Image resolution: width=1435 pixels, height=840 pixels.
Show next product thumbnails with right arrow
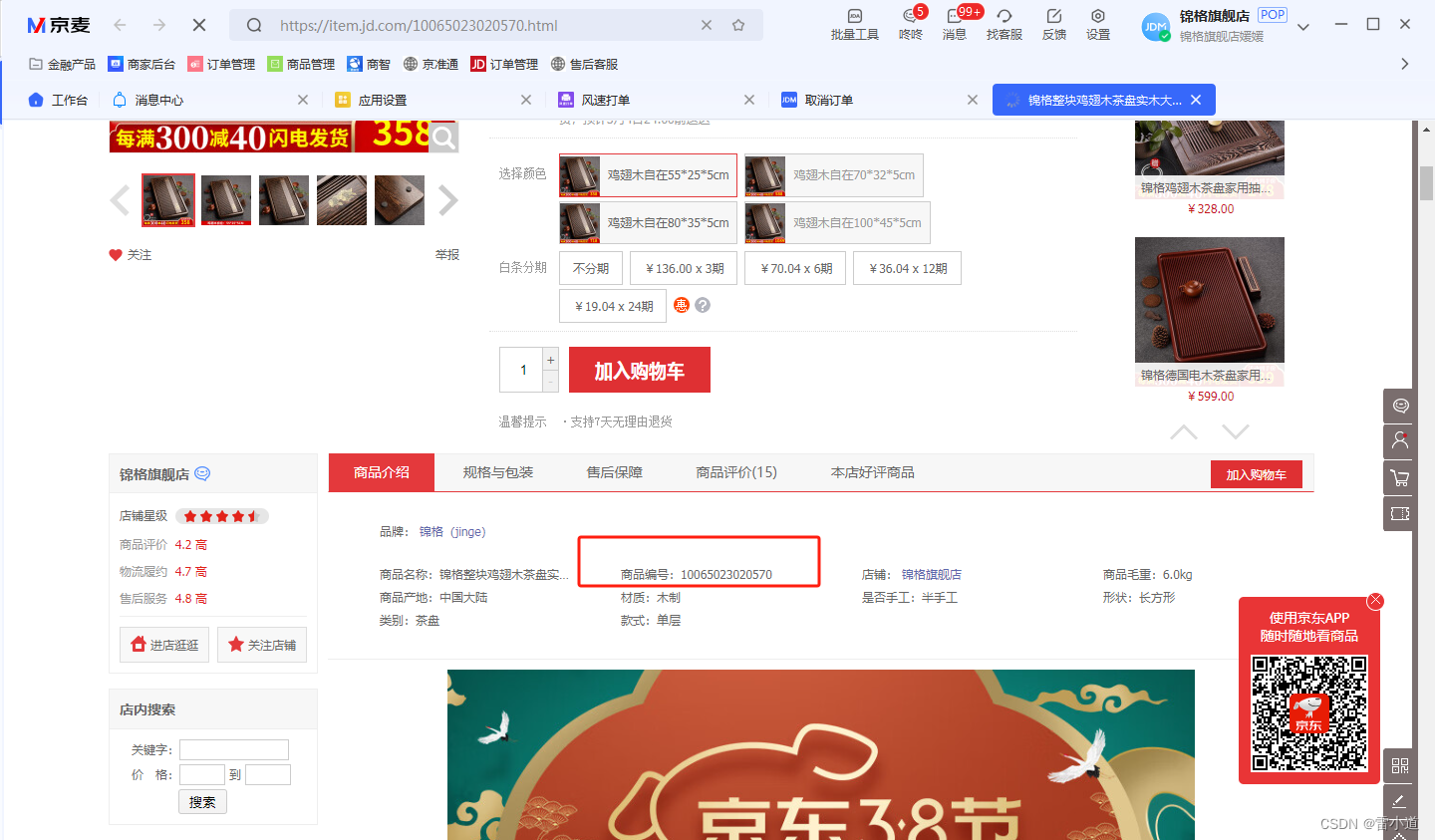(448, 200)
